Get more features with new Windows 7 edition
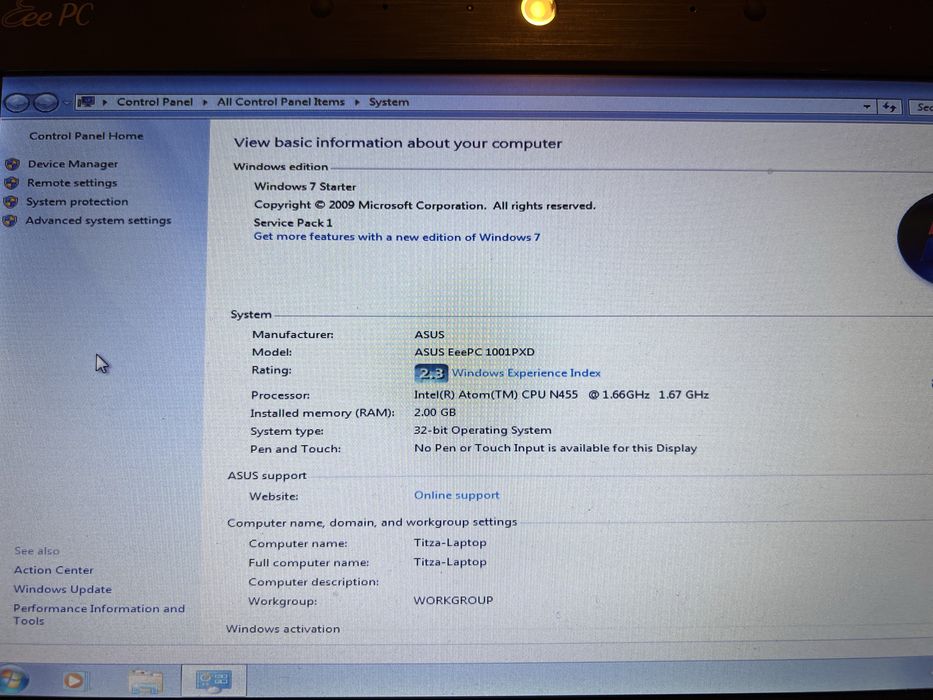Screen dimensions: 933x700 tap(397, 237)
